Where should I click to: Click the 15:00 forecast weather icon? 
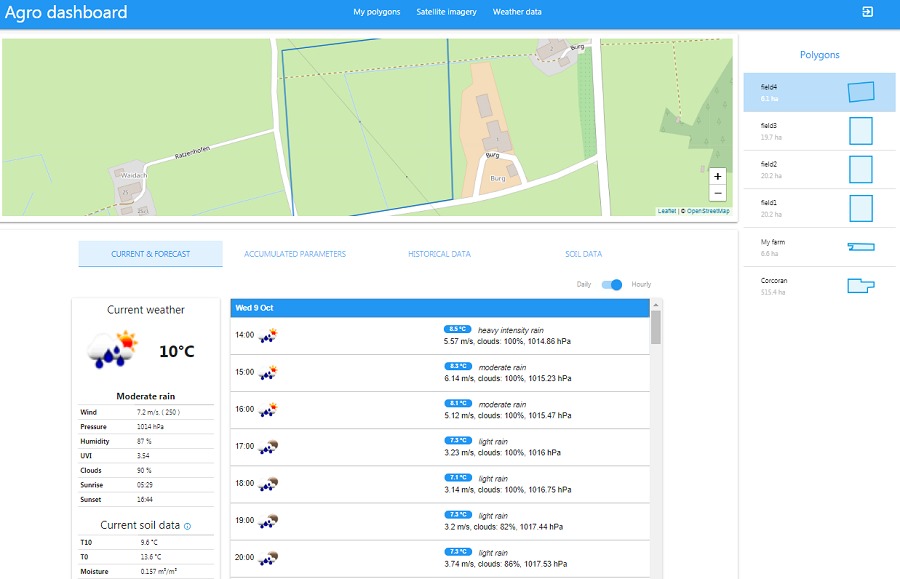(x=268, y=372)
